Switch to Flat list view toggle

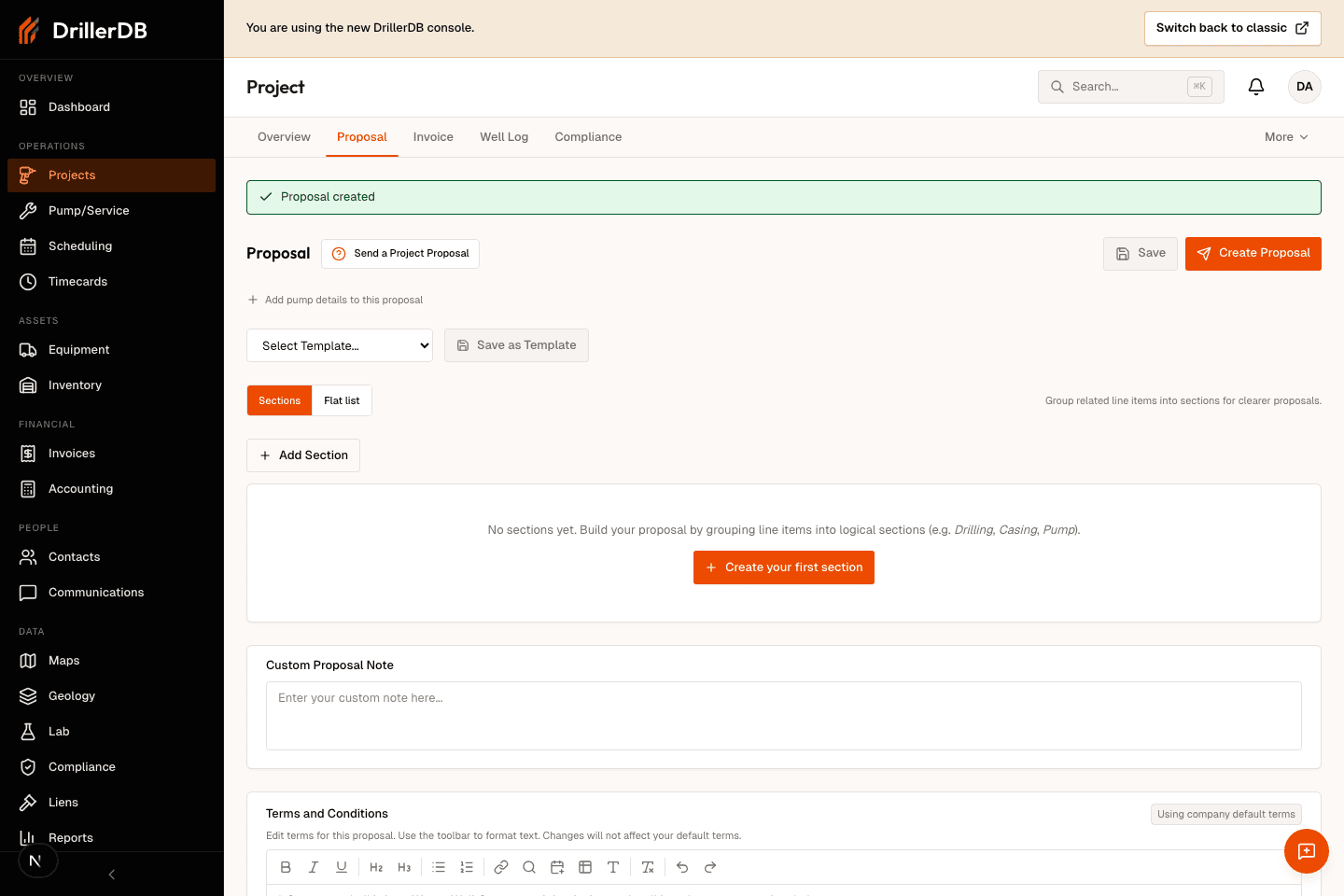tap(342, 400)
